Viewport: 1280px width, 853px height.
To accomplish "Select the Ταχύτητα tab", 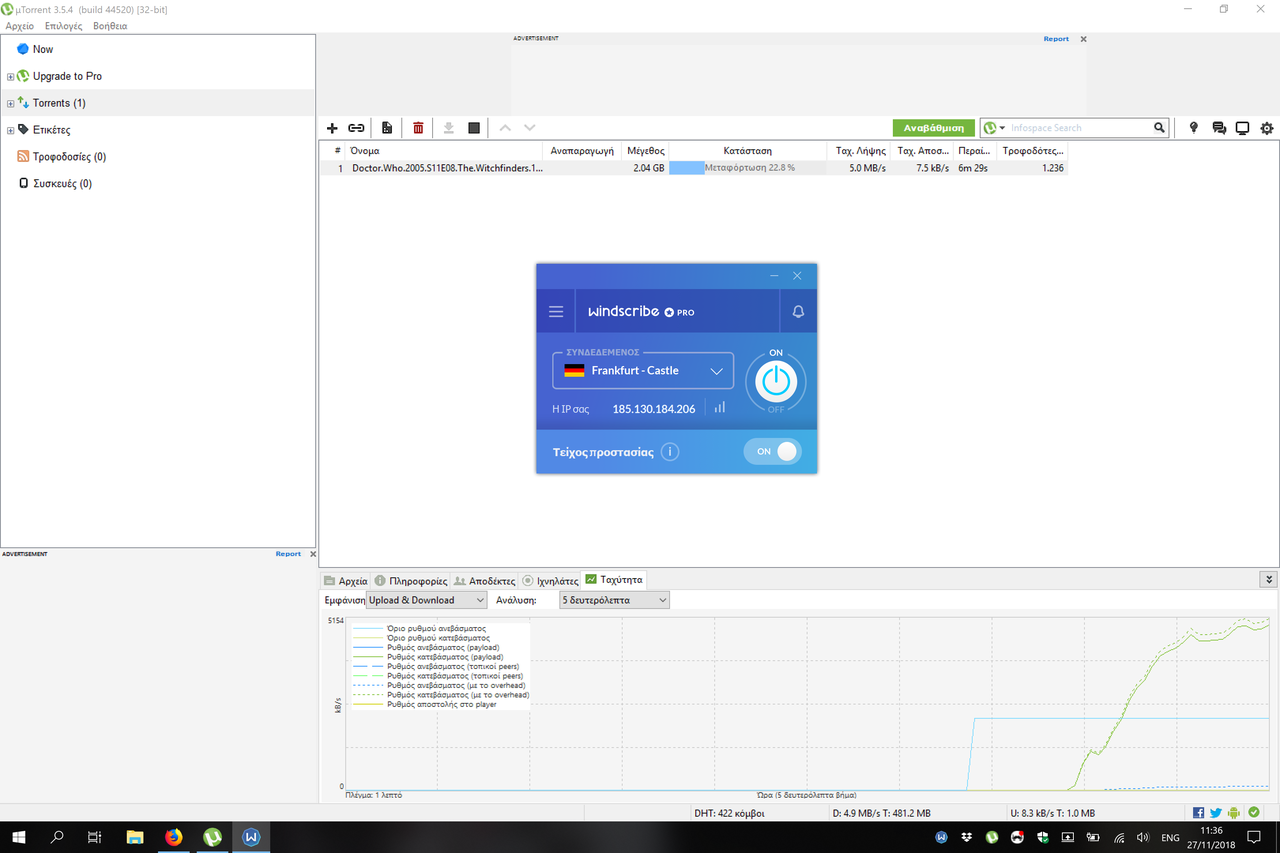I will tap(615, 579).
